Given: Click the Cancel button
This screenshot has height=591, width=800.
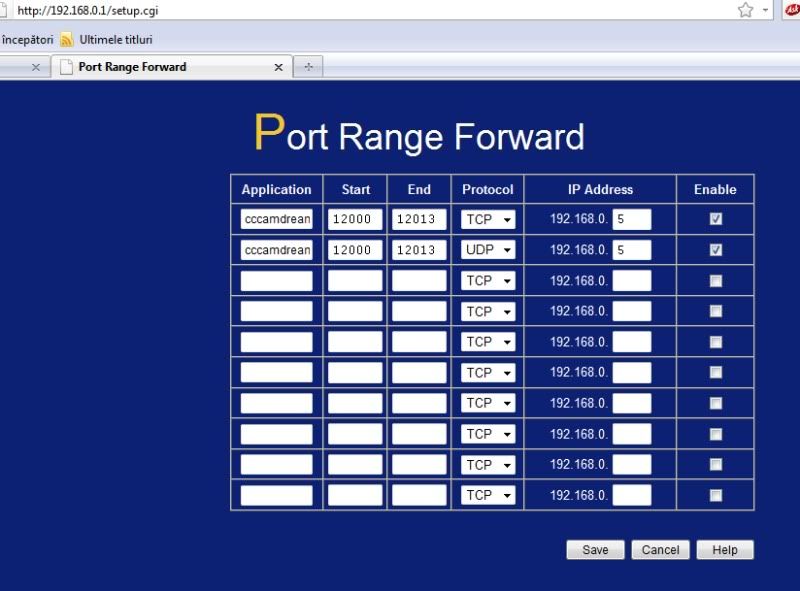Looking at the screenshot, I should point(660,550).
